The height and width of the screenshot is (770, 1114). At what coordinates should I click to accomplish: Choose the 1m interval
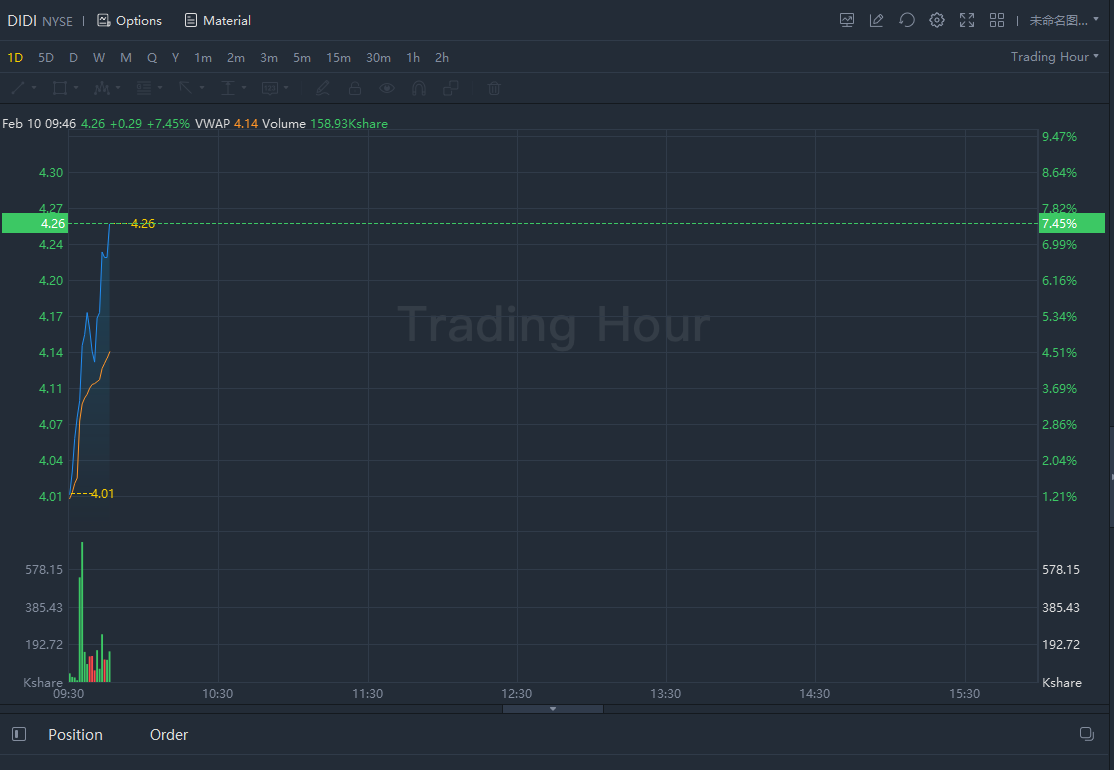[x=203, y=58]
